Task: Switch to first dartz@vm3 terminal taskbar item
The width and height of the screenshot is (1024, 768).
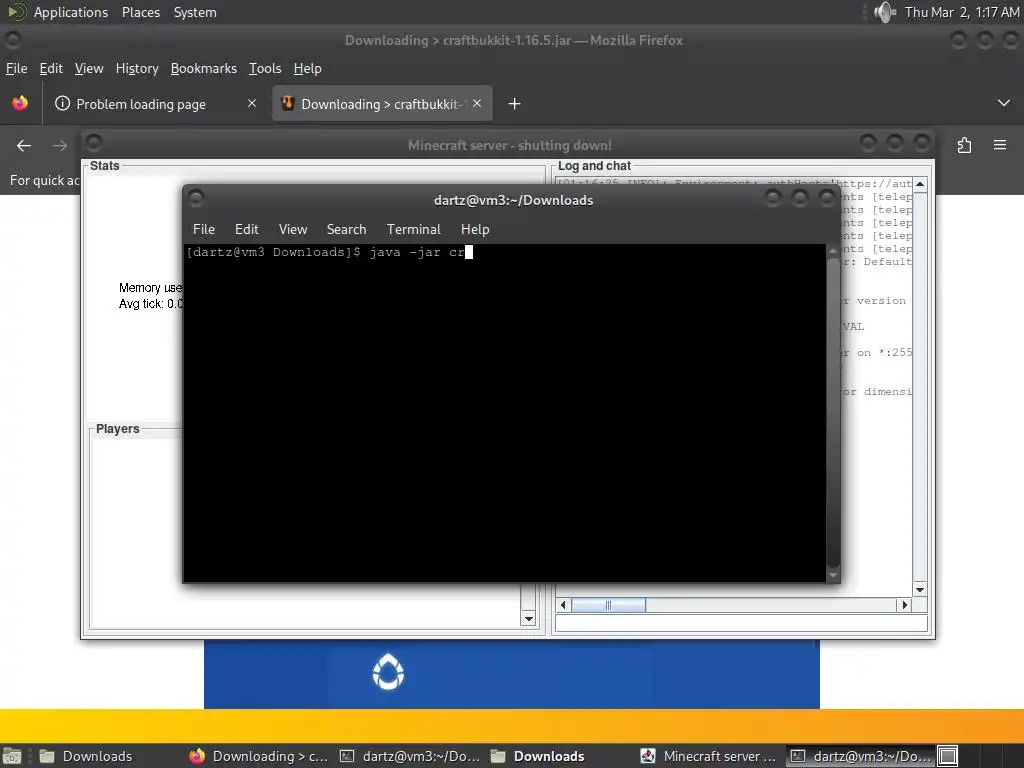Action: 410,756
